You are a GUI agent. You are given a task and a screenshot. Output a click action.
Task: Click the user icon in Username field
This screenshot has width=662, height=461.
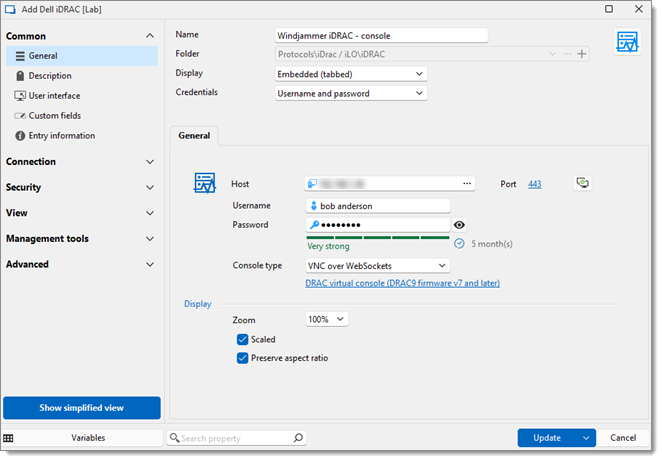tap(313, 206)
